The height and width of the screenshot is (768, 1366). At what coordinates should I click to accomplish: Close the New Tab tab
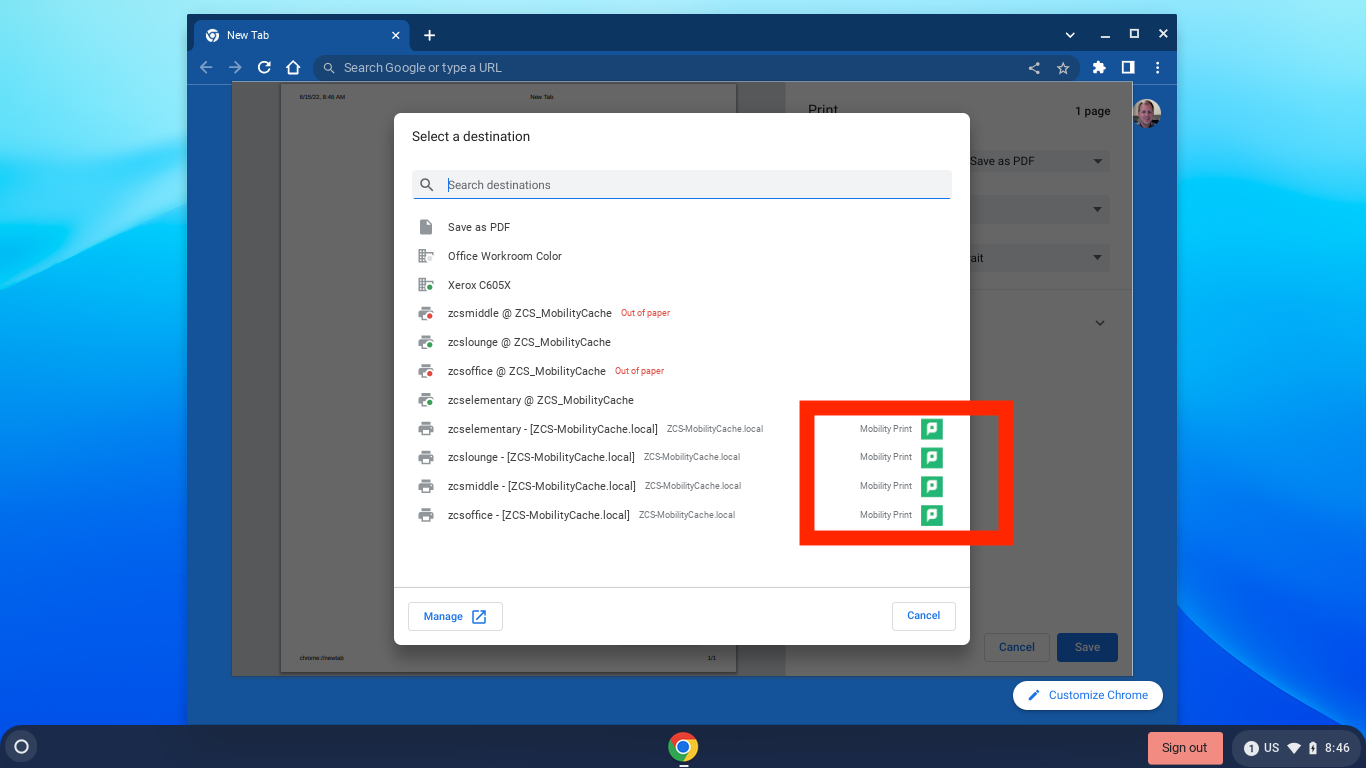[395, 35]
